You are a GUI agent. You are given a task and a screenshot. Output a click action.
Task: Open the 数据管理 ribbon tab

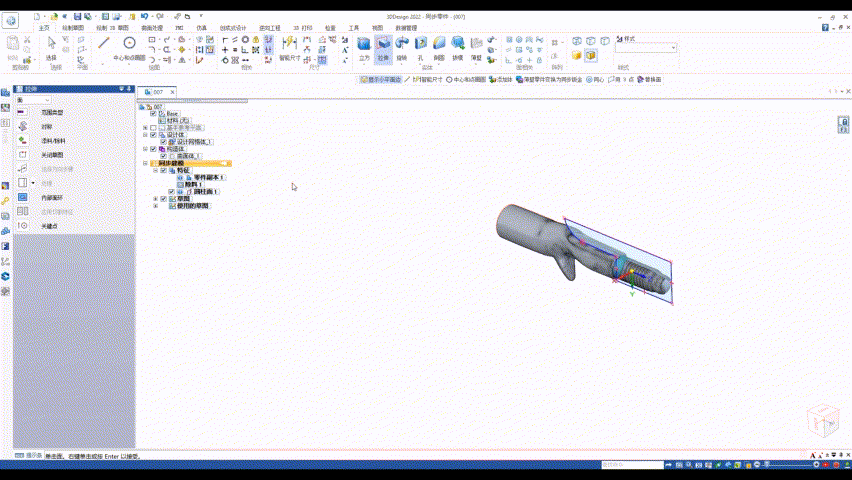(406, 28)
